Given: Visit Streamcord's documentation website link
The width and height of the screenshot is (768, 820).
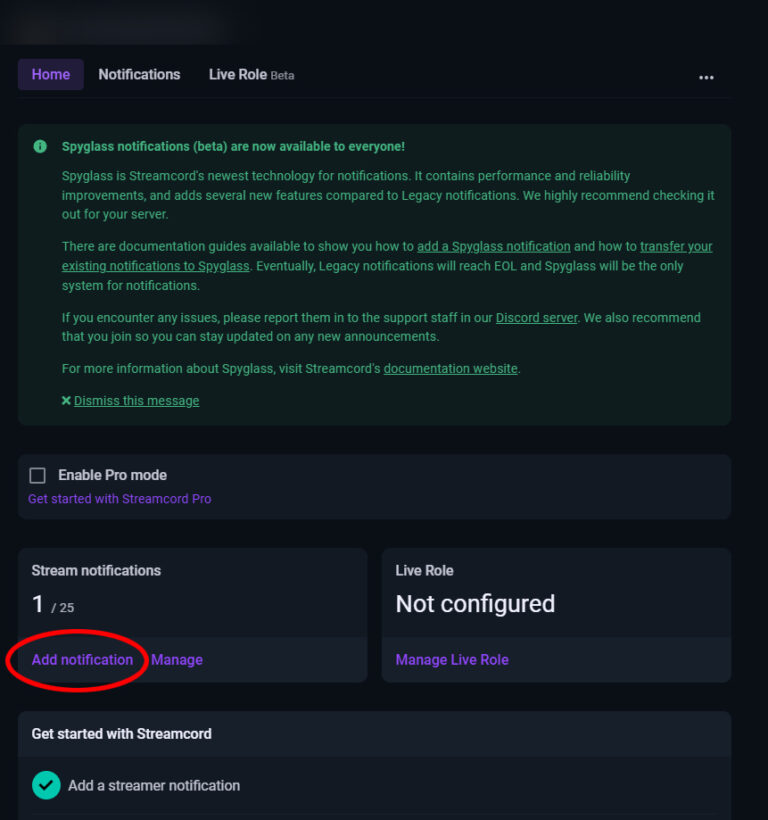Looking at the screenshot, I should click(450, 368).
